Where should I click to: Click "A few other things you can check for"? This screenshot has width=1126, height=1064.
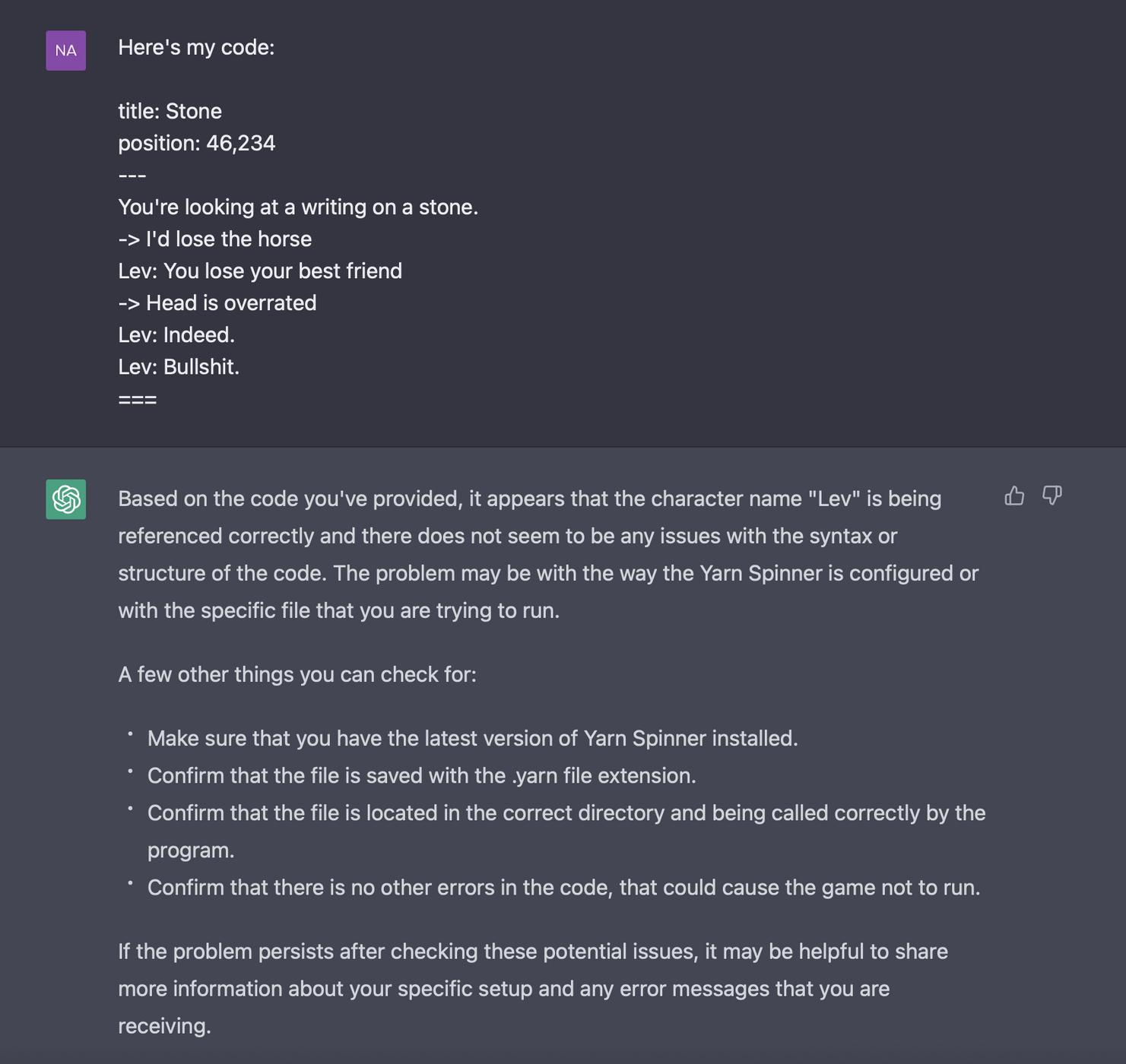pos(297,674)
